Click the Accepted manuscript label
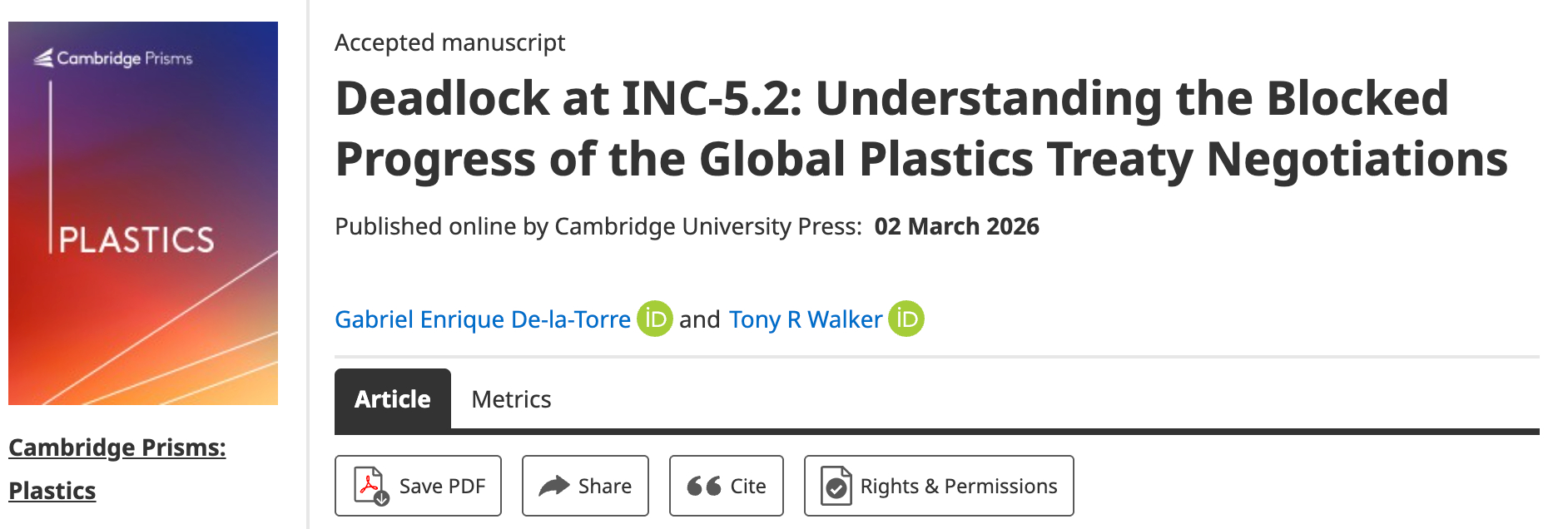1568x529 pixels. (x=449, y=42)
